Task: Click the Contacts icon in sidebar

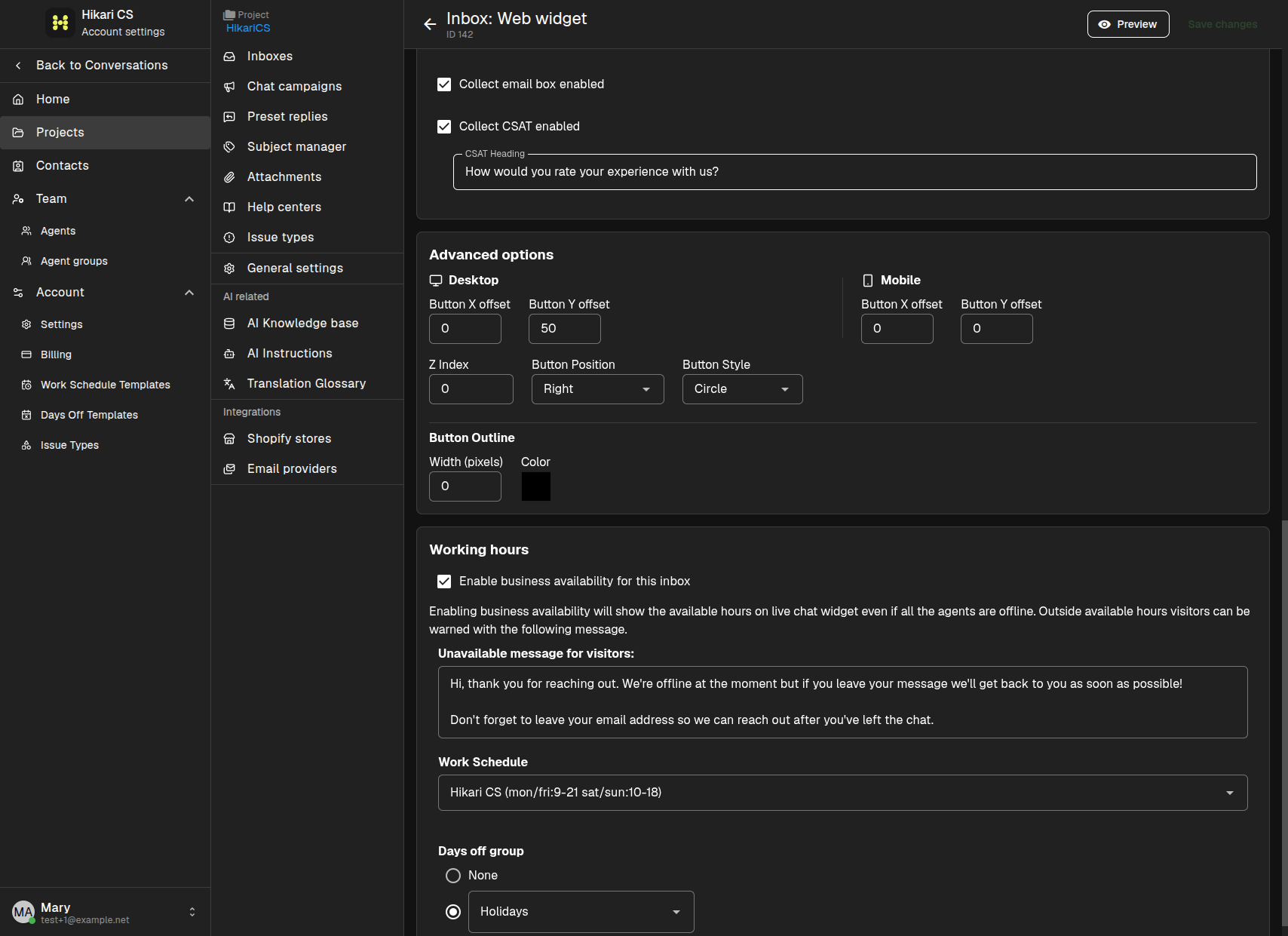Action: click(x=18, y=166)
